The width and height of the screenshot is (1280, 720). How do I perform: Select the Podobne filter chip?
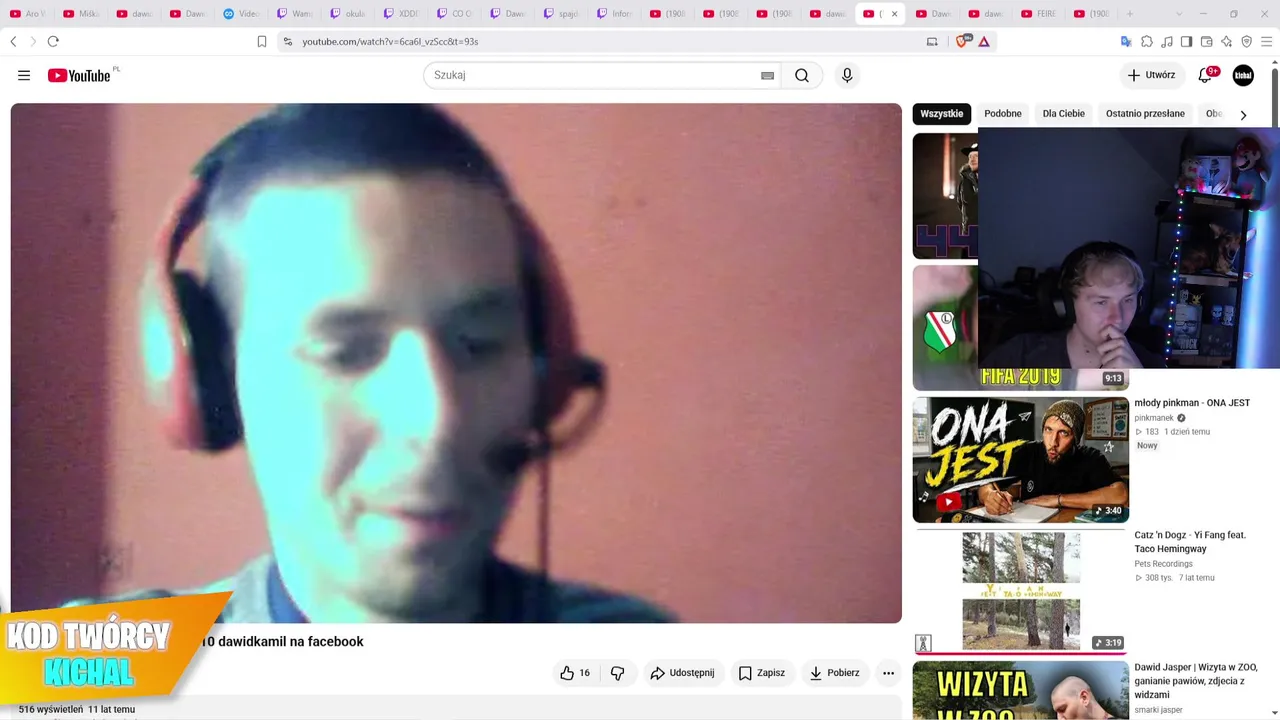[x=1003, y=114]
